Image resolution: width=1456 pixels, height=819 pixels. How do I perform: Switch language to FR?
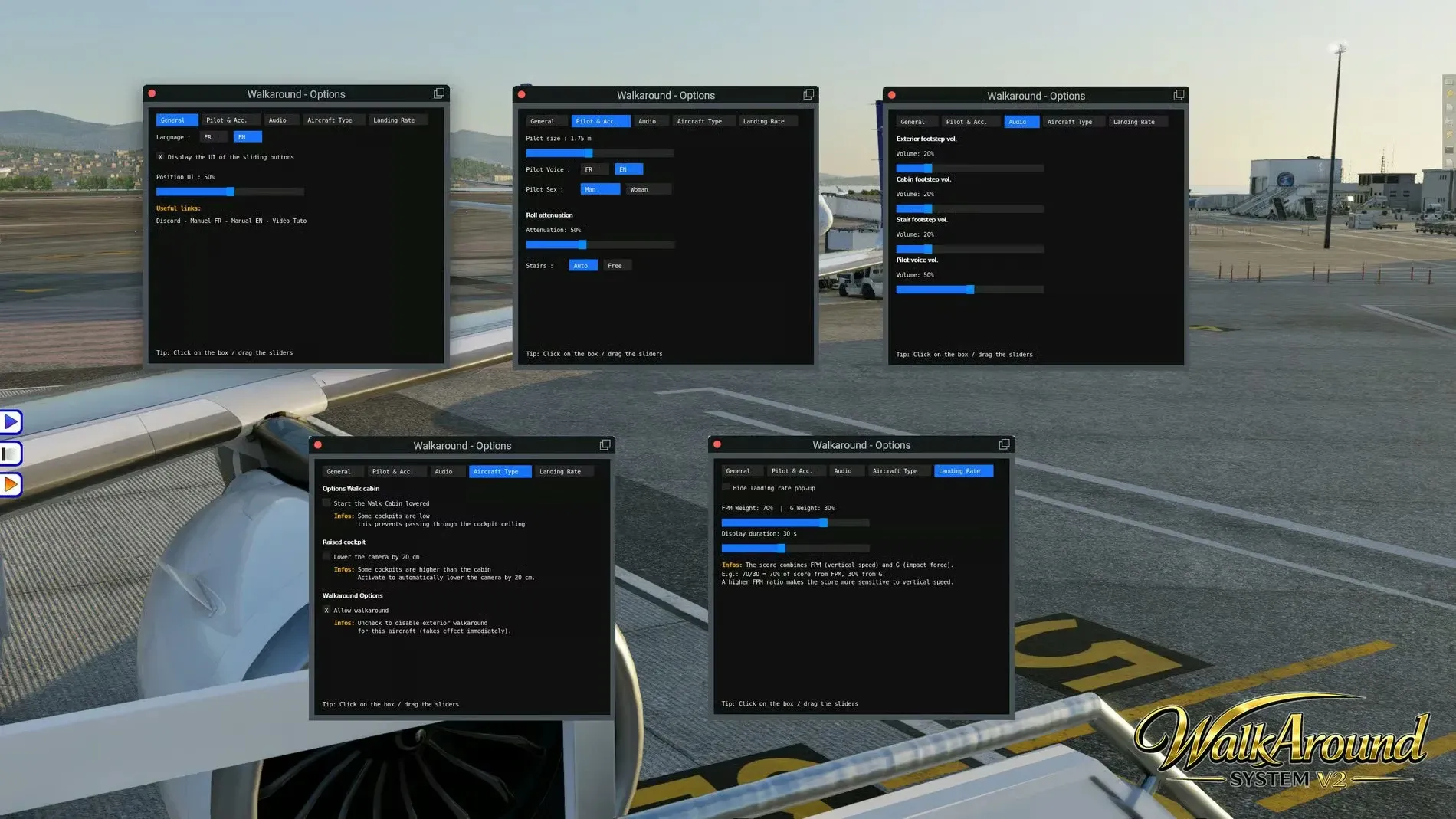[x=212, y=136]
